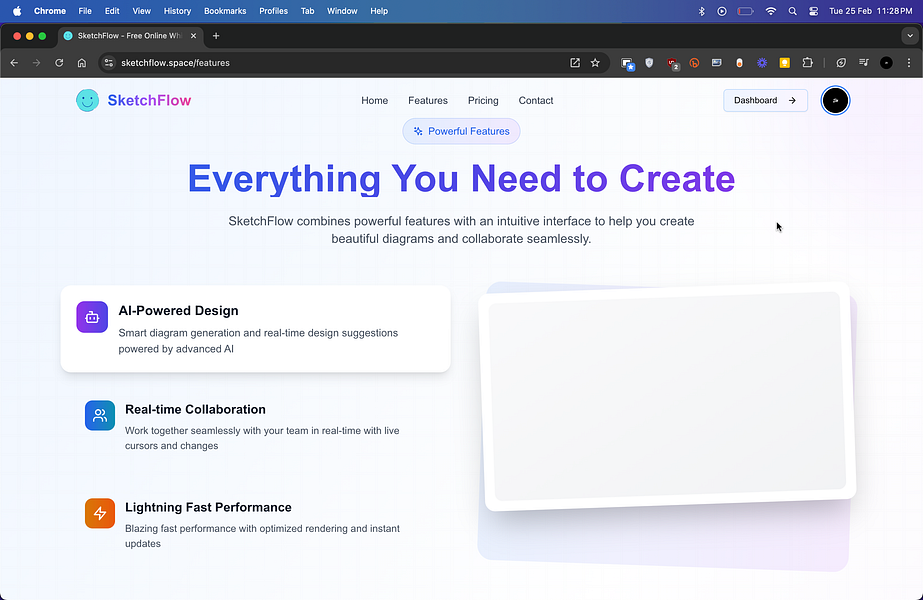This screenshot has height=600, width=923.
Task: Go to the Pricing page
Action: (483, 101)
